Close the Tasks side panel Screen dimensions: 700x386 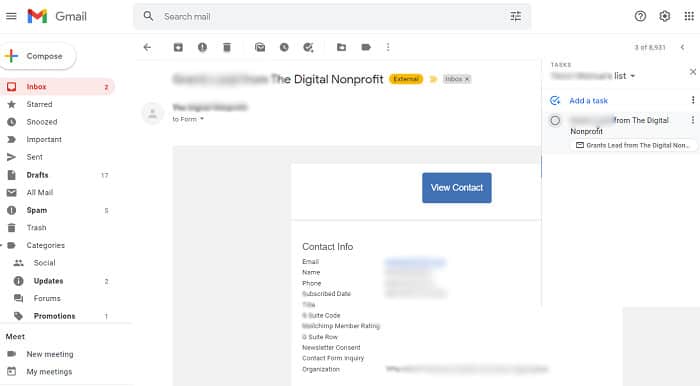(692, 72)
